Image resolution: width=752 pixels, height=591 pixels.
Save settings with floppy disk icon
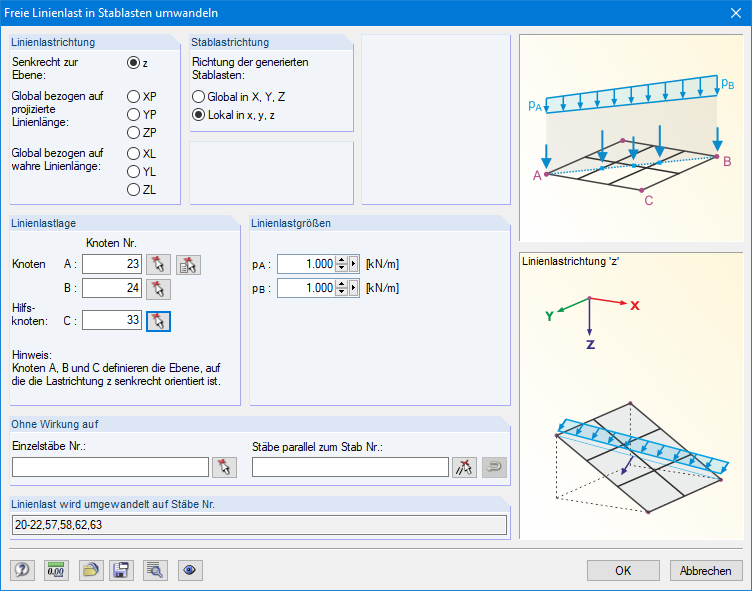[121, 570]
